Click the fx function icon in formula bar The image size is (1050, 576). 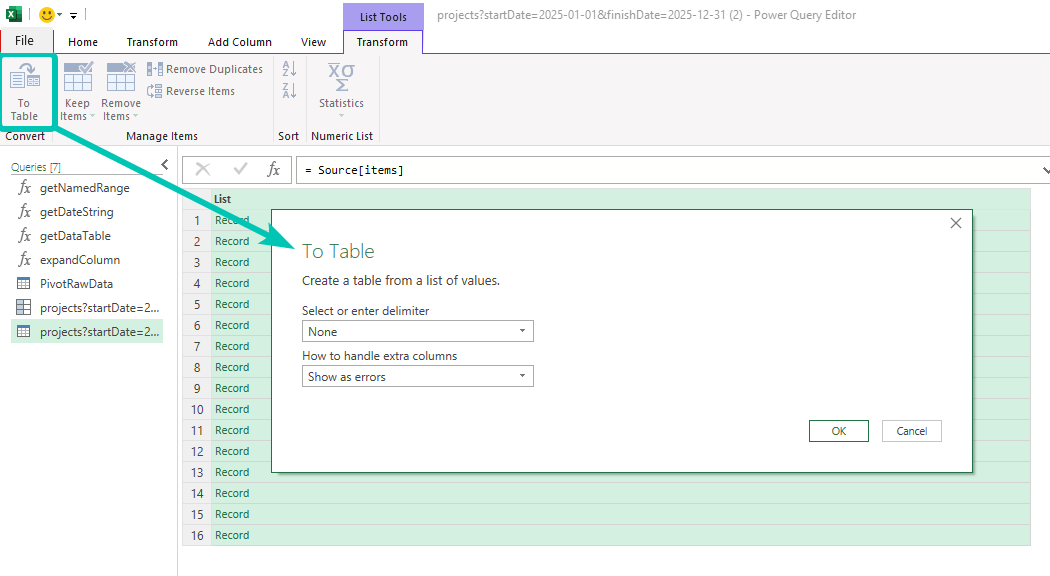tap(273, 169)
